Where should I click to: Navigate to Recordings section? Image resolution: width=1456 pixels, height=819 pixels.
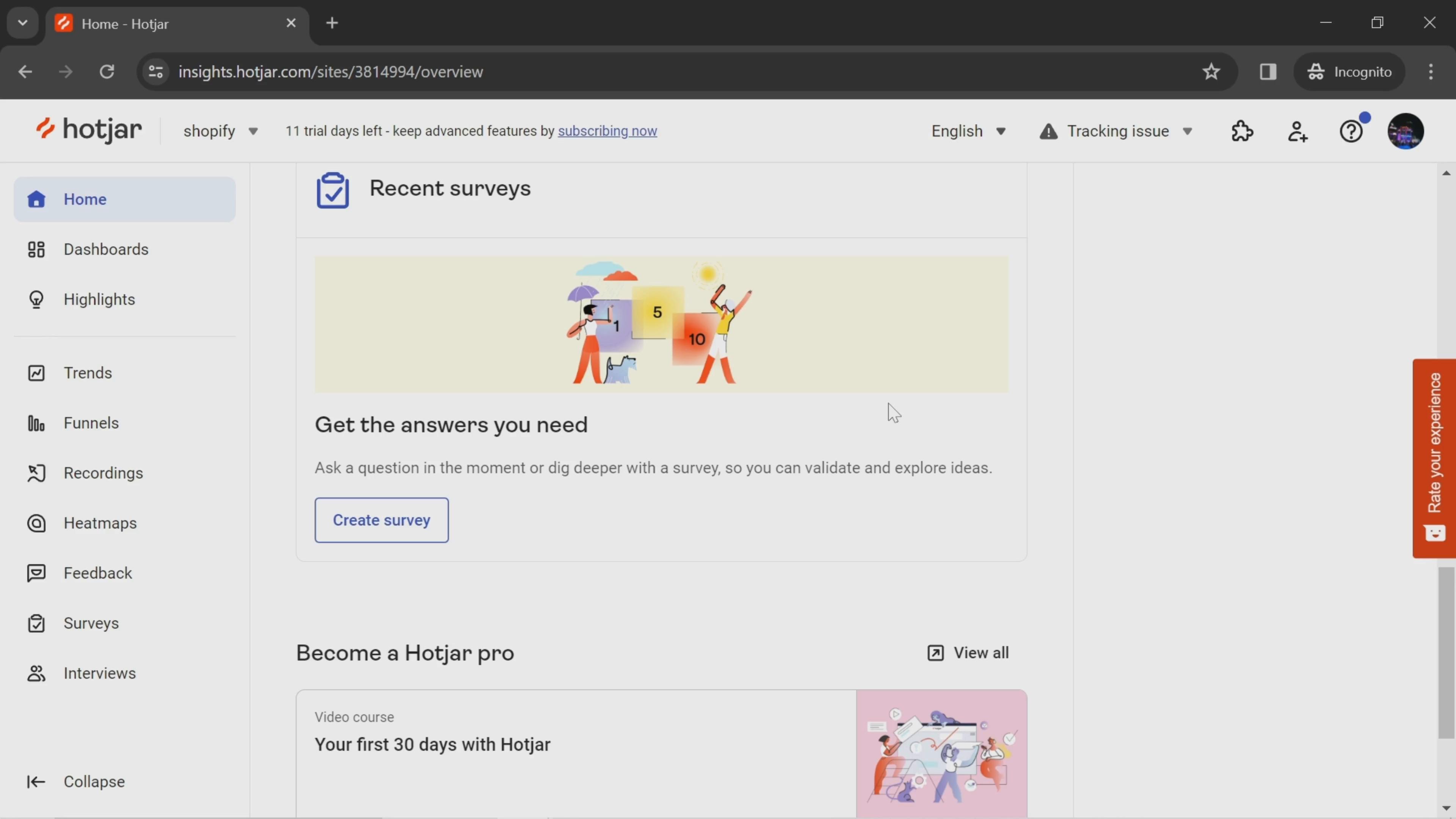(103, 472)
